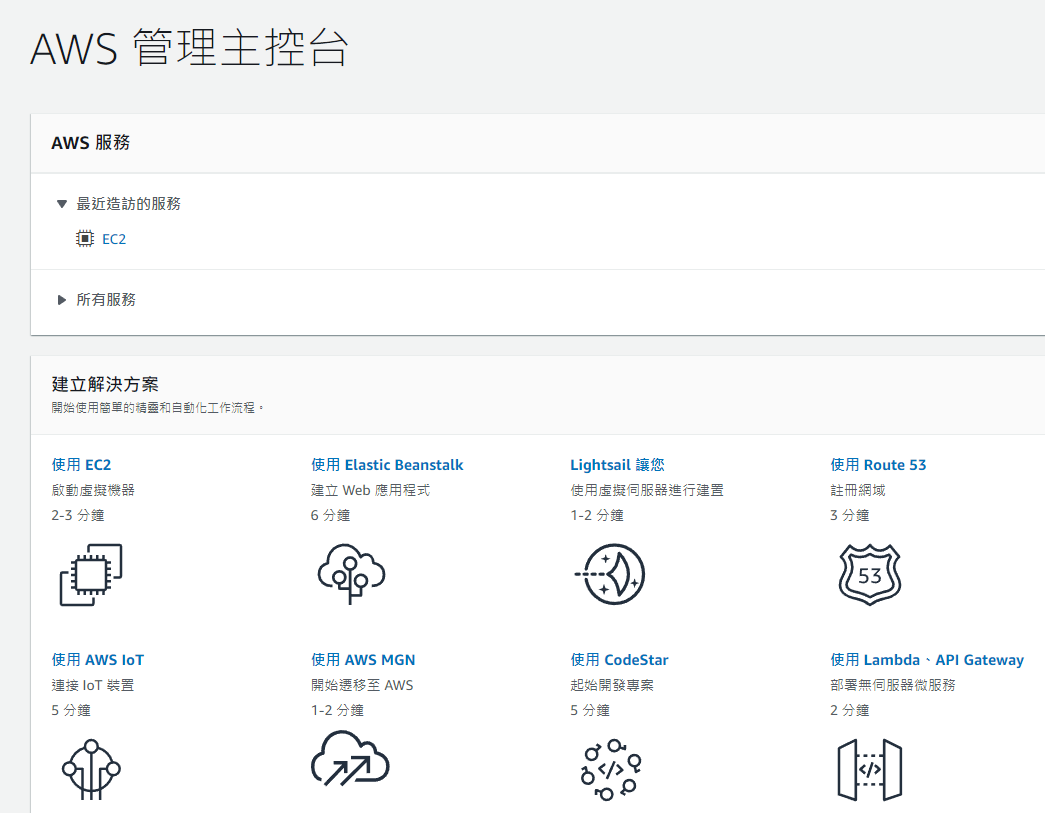The image size is (1045, 813).
Task: Click the 開始遷移至 AWS description text
Action: coord(362,685)
